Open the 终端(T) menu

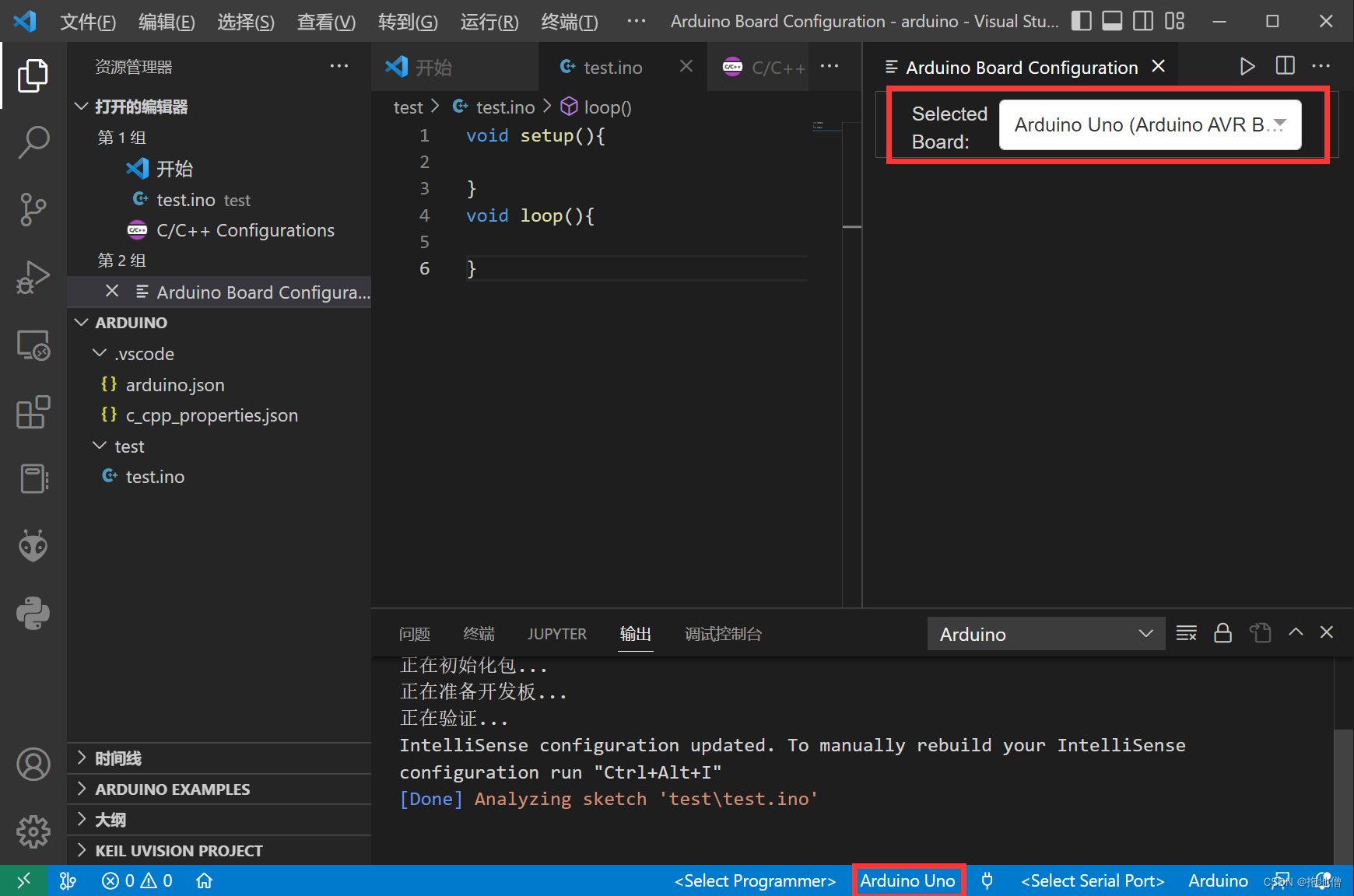click(570, 22)
